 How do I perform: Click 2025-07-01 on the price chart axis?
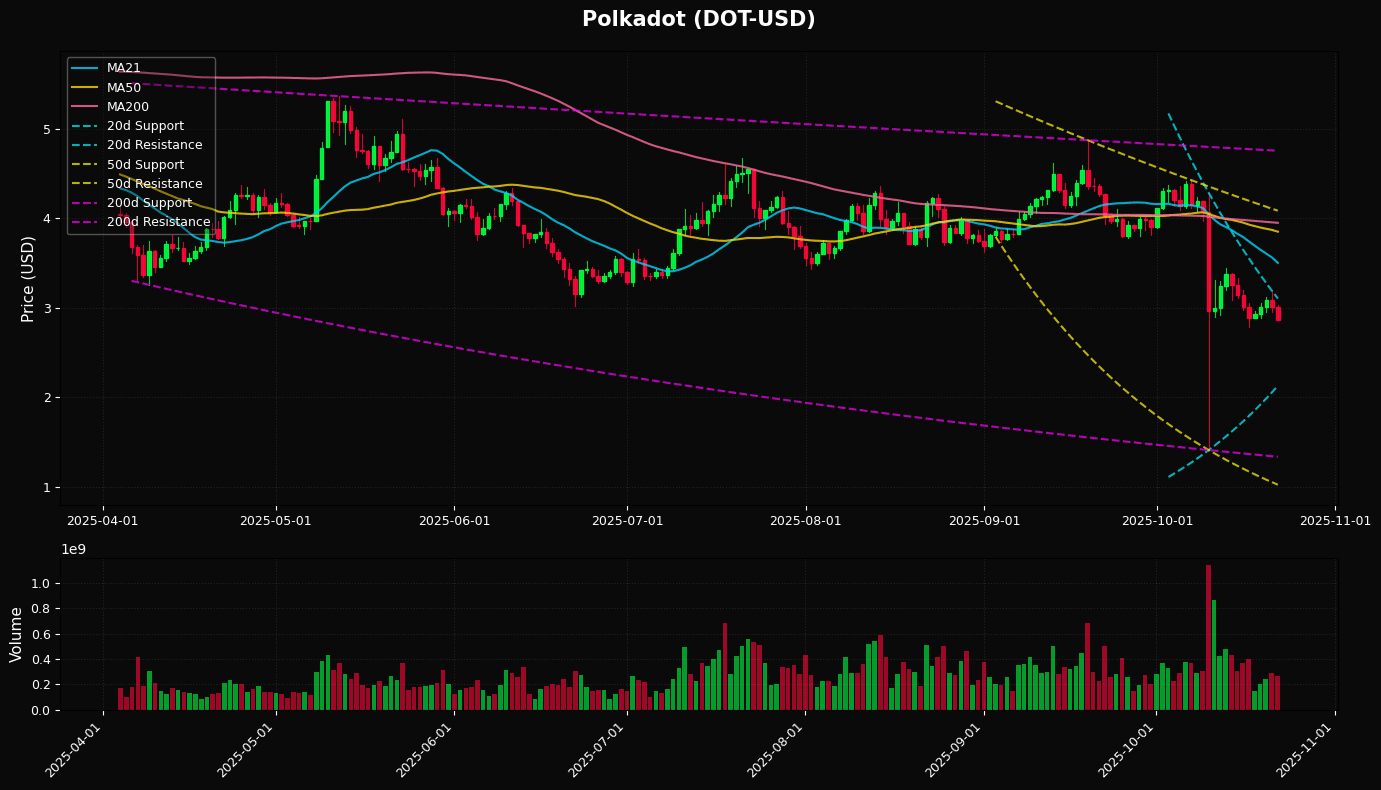[627, 521]
